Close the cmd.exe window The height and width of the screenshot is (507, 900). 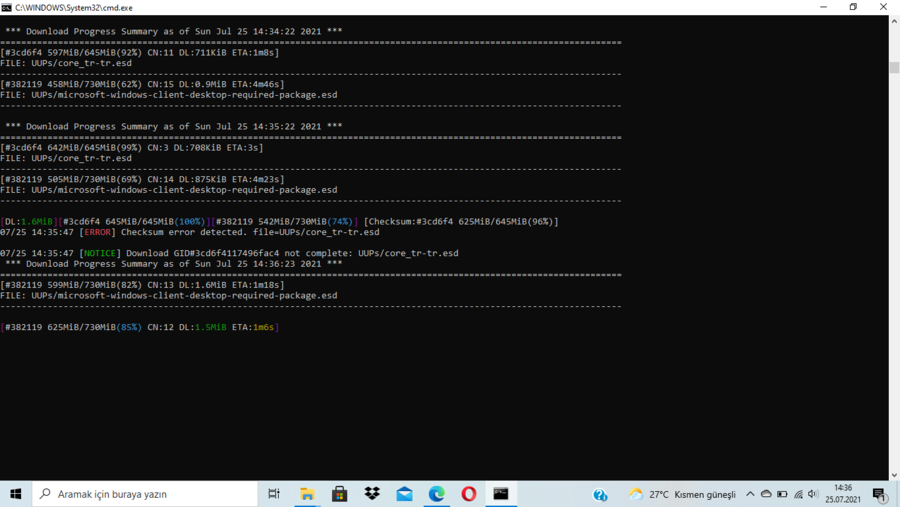[883, 7]
